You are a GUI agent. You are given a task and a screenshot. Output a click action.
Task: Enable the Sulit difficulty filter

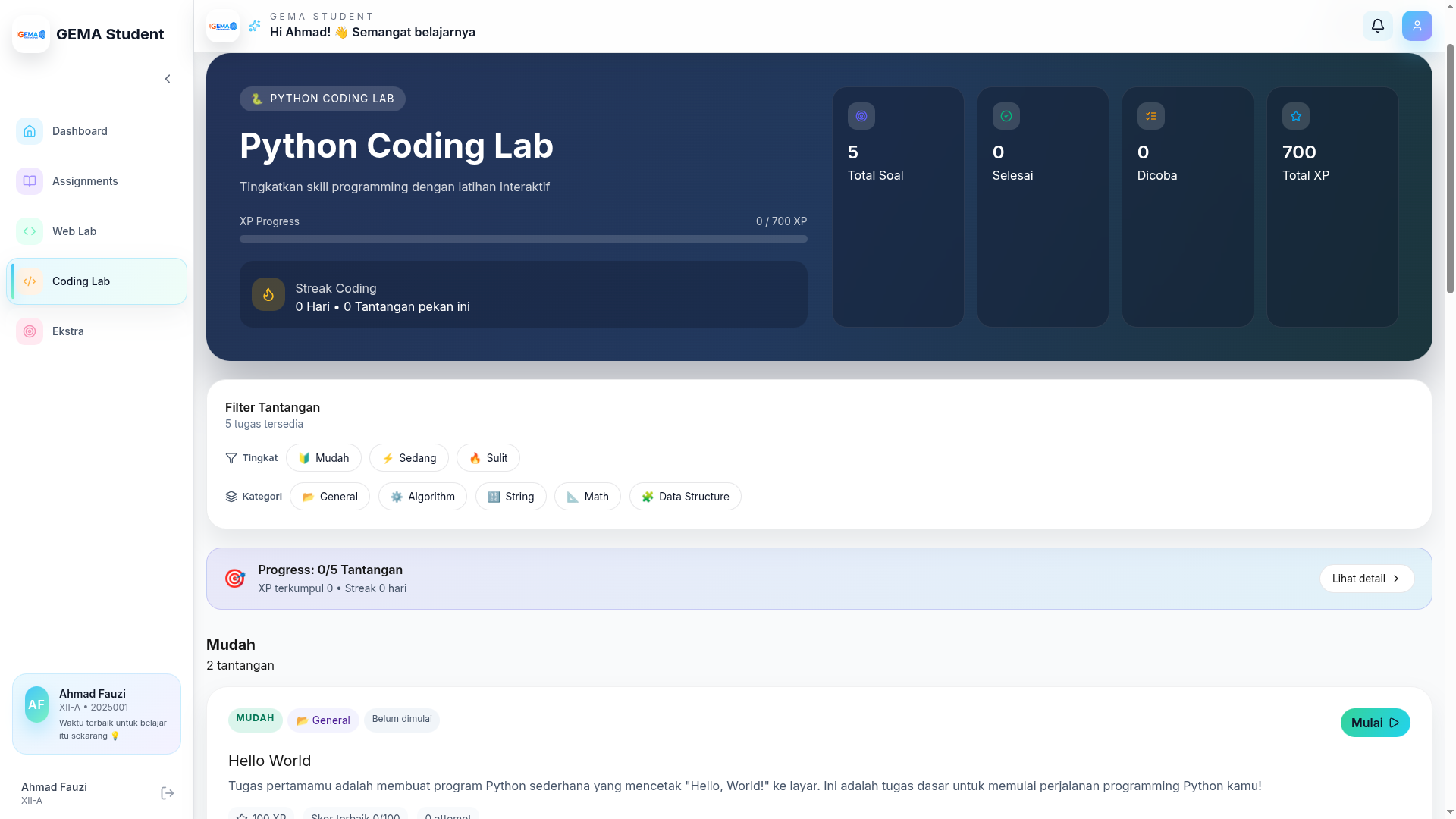488,457
